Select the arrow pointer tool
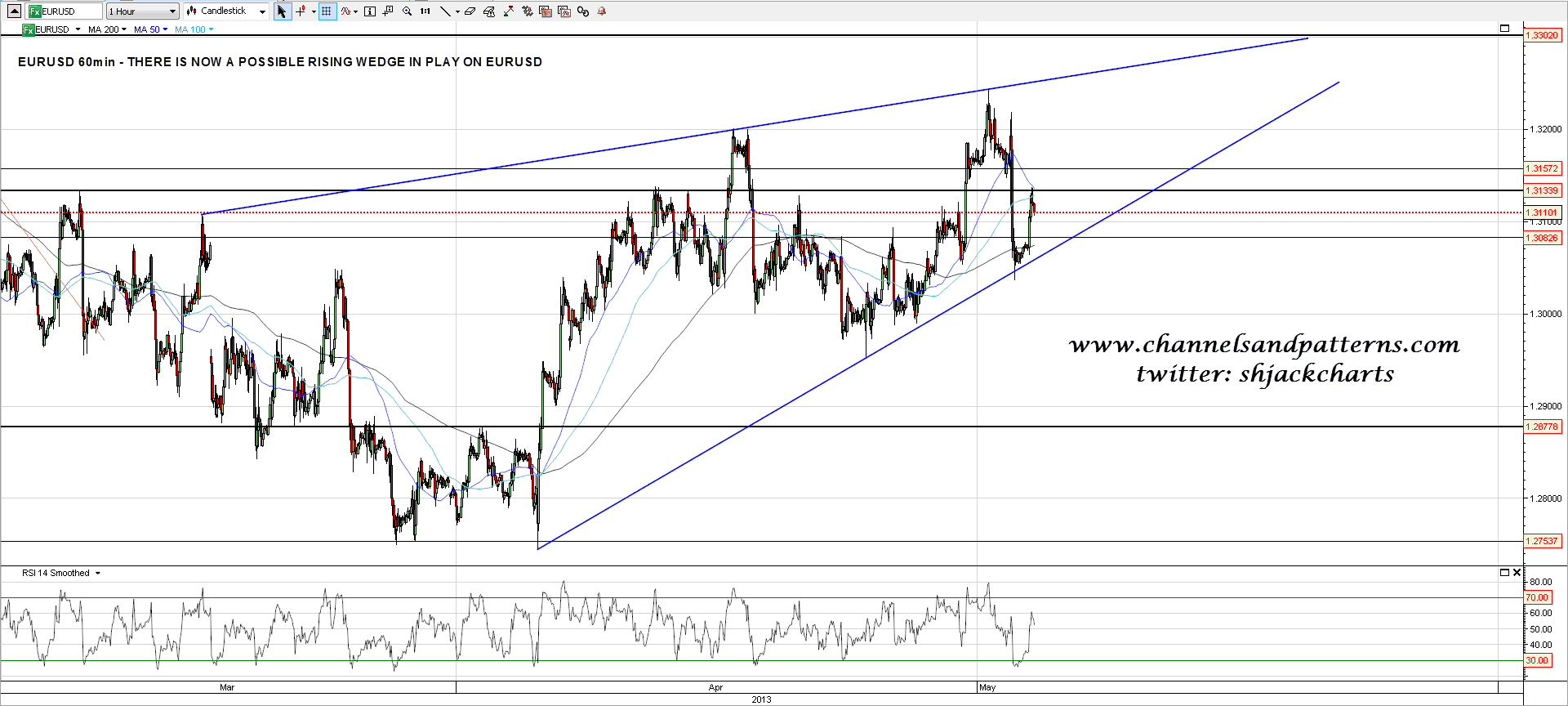Viewport: 1568px width, 706px height. tap(282, 11)
